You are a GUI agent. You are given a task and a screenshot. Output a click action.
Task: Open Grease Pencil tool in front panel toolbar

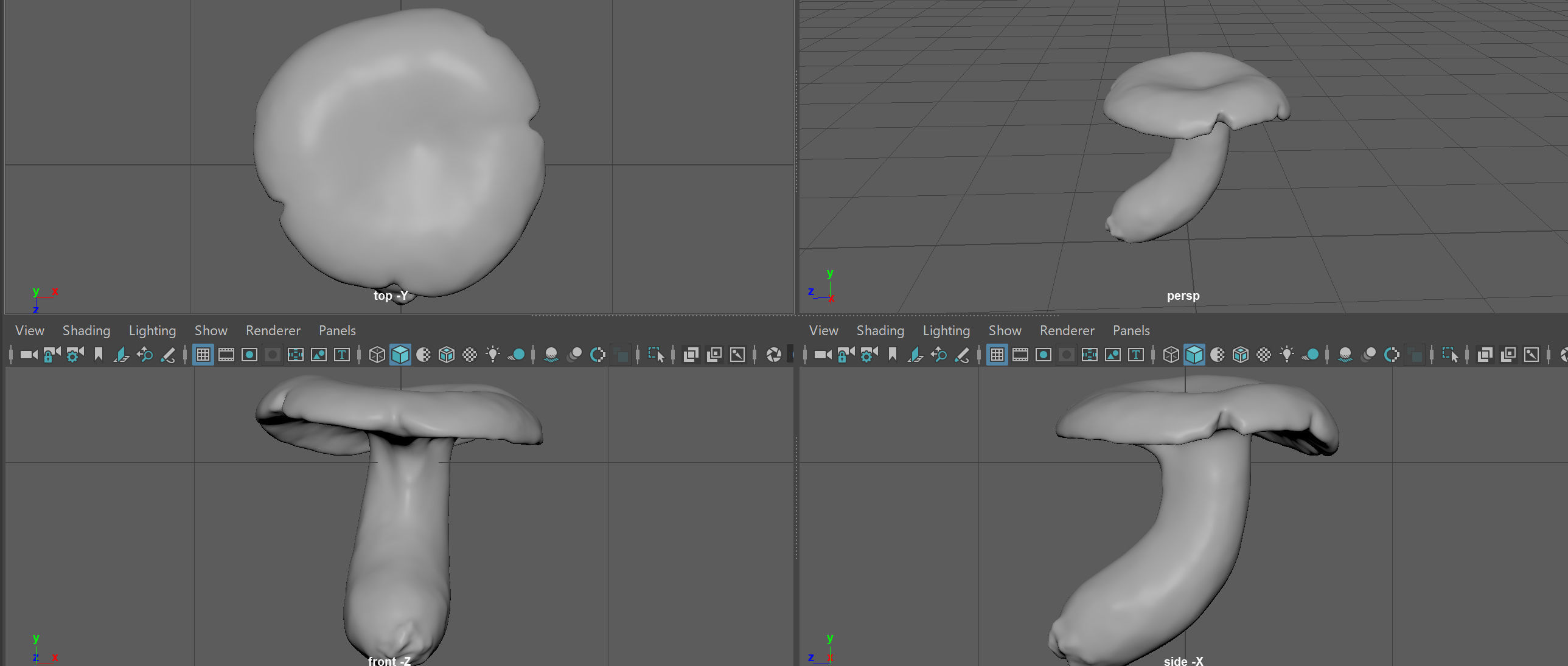pos(167,355)
